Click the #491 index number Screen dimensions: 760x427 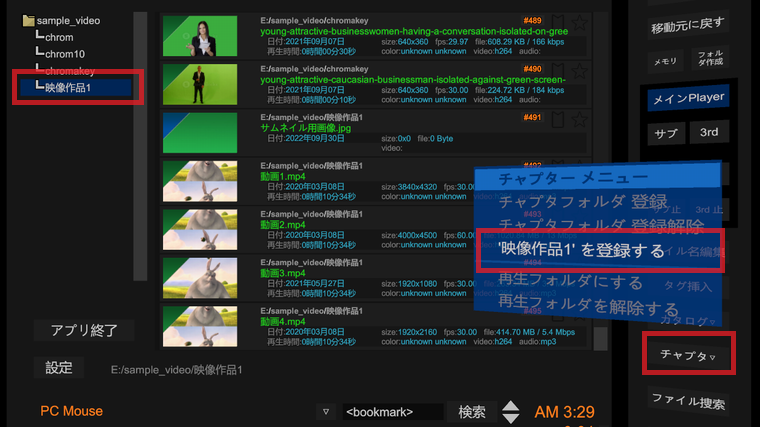[532, 117]
